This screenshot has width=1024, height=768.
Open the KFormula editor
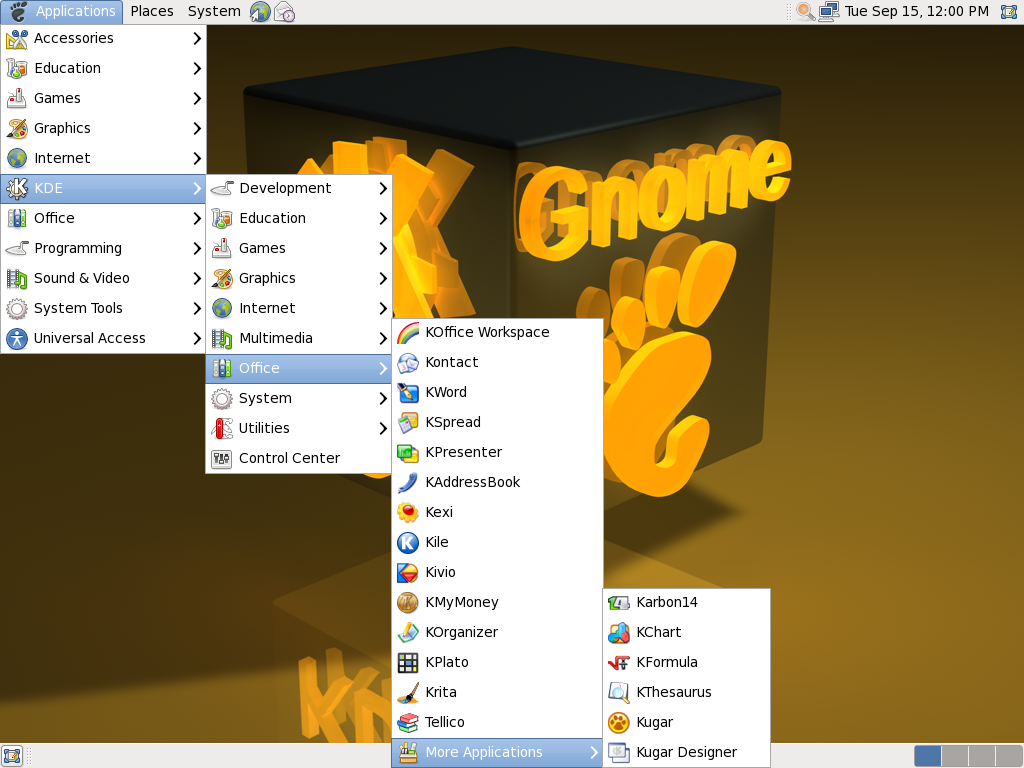point(686,662)
